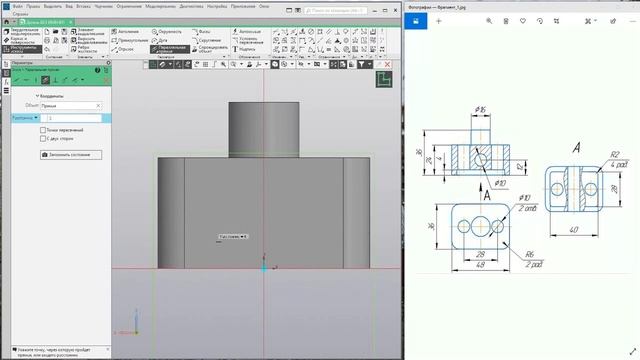Toggle Каркас и поверхности toolset
Viewport: 640px width, 360px height.
[21, 40]
